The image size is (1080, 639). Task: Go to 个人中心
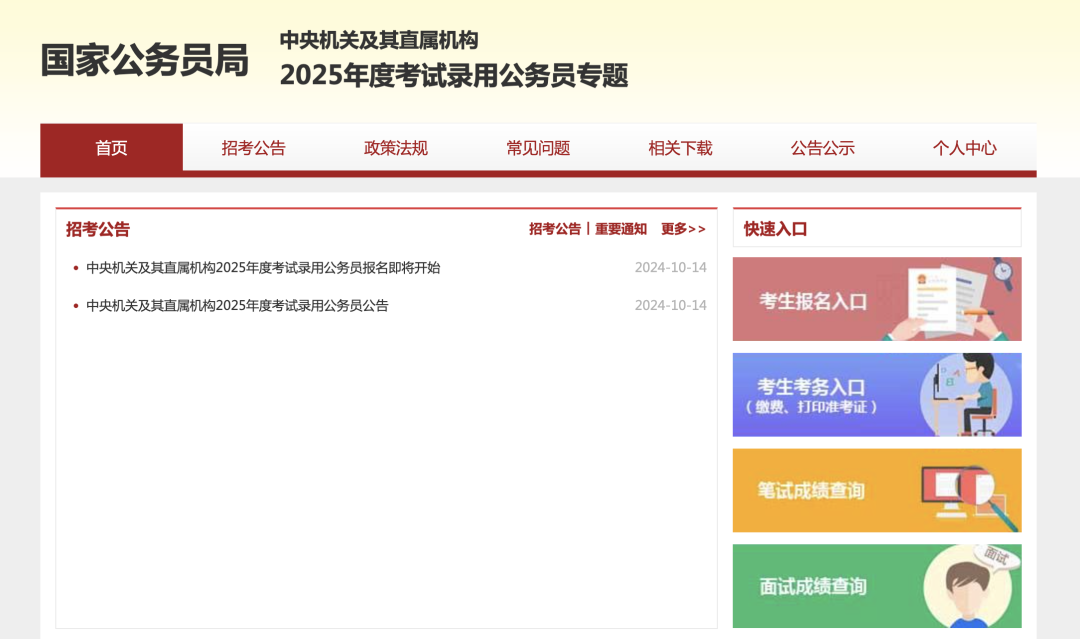pyautogui.click(x=965, y=148)
